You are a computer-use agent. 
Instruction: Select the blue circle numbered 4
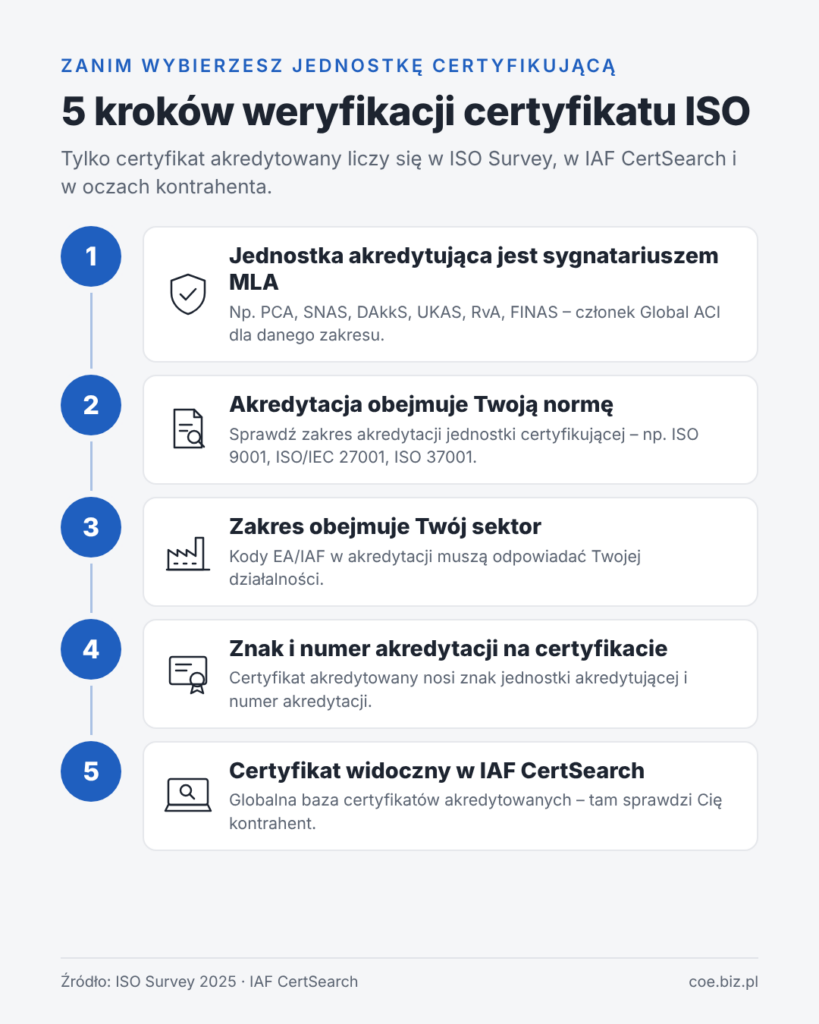tap(91, 649)
